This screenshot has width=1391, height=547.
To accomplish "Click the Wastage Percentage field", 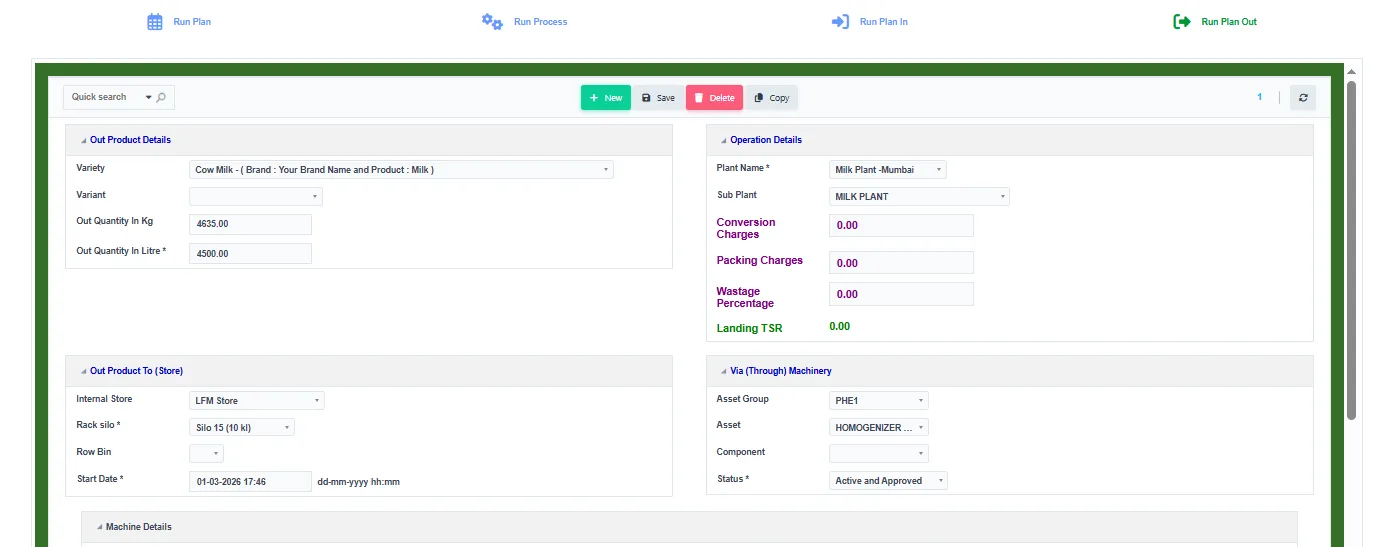I will (x=901, y=295).
